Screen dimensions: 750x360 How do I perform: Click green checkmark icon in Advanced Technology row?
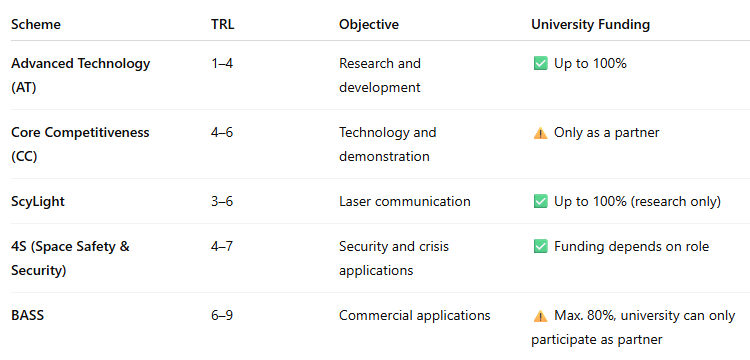540,64
